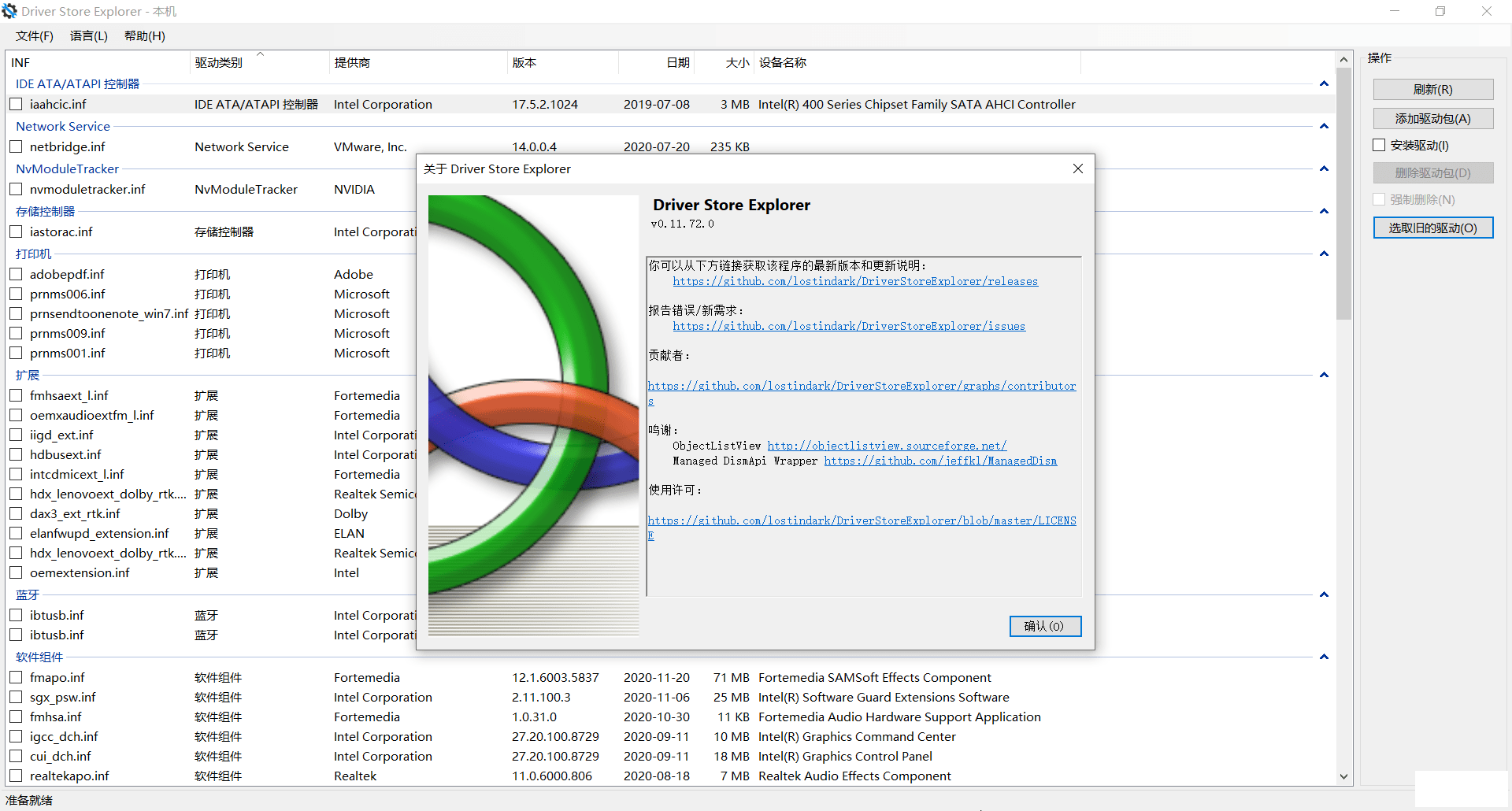1512x811 pixels.
Task: Collapse the IDE ATA/ATAPI 控制器 group
Action: click(1324, 83)
